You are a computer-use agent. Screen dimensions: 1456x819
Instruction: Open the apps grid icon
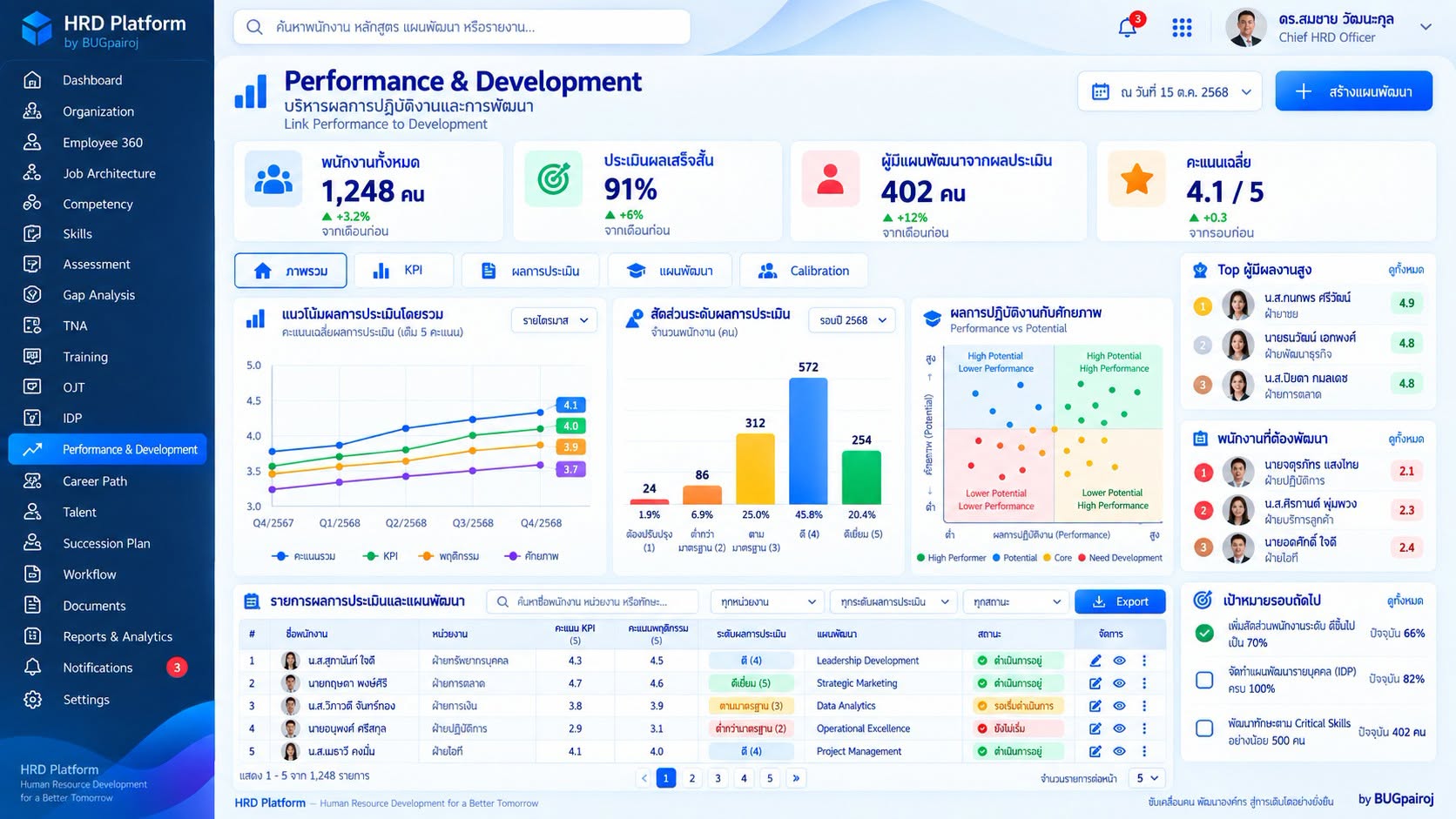coord(1182,28)
